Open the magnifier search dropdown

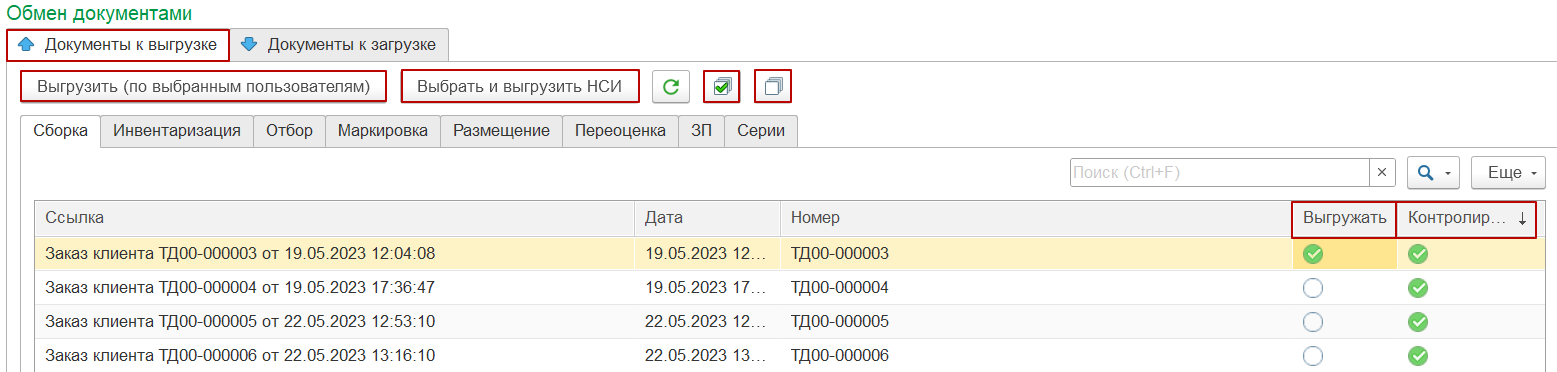[1435, 173]
